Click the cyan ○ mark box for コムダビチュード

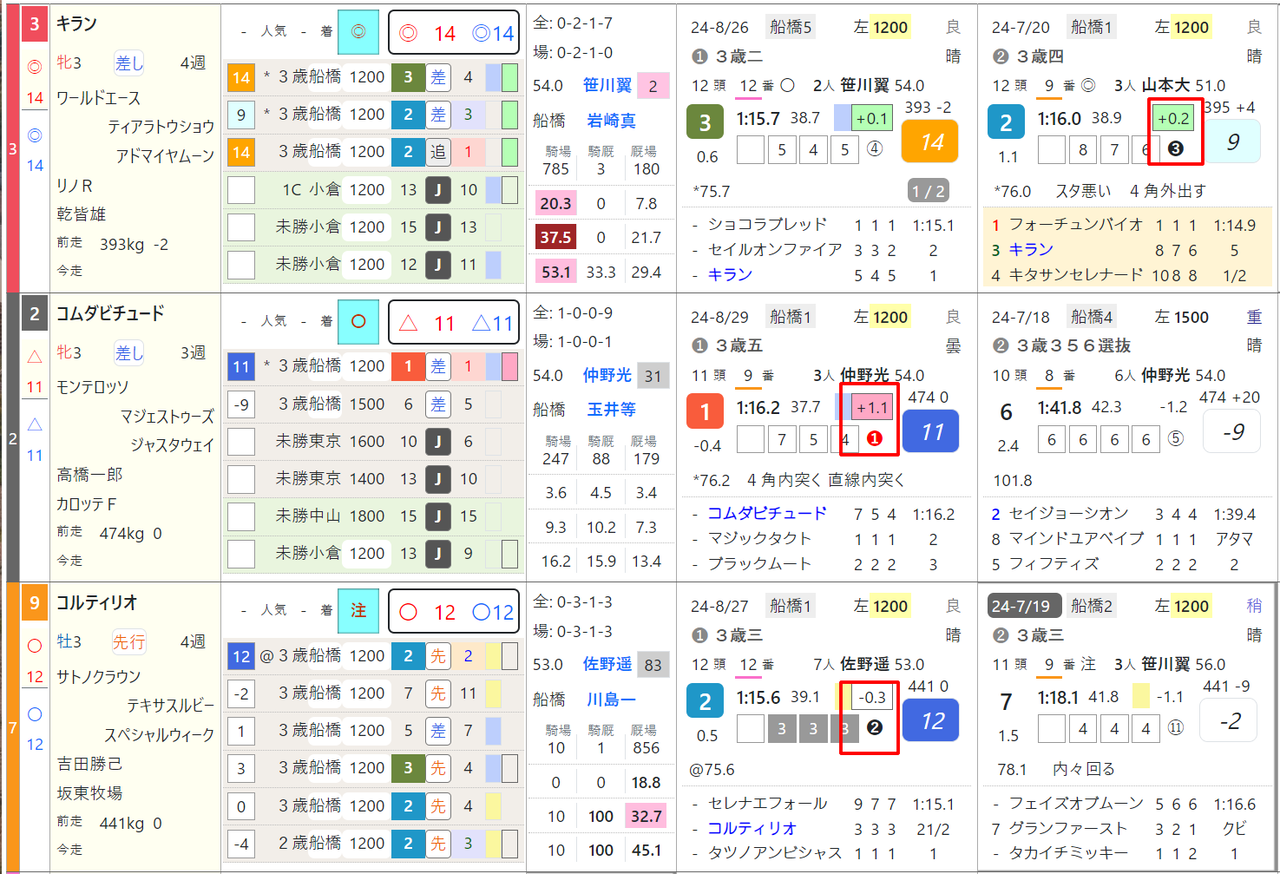coord(358,322)
